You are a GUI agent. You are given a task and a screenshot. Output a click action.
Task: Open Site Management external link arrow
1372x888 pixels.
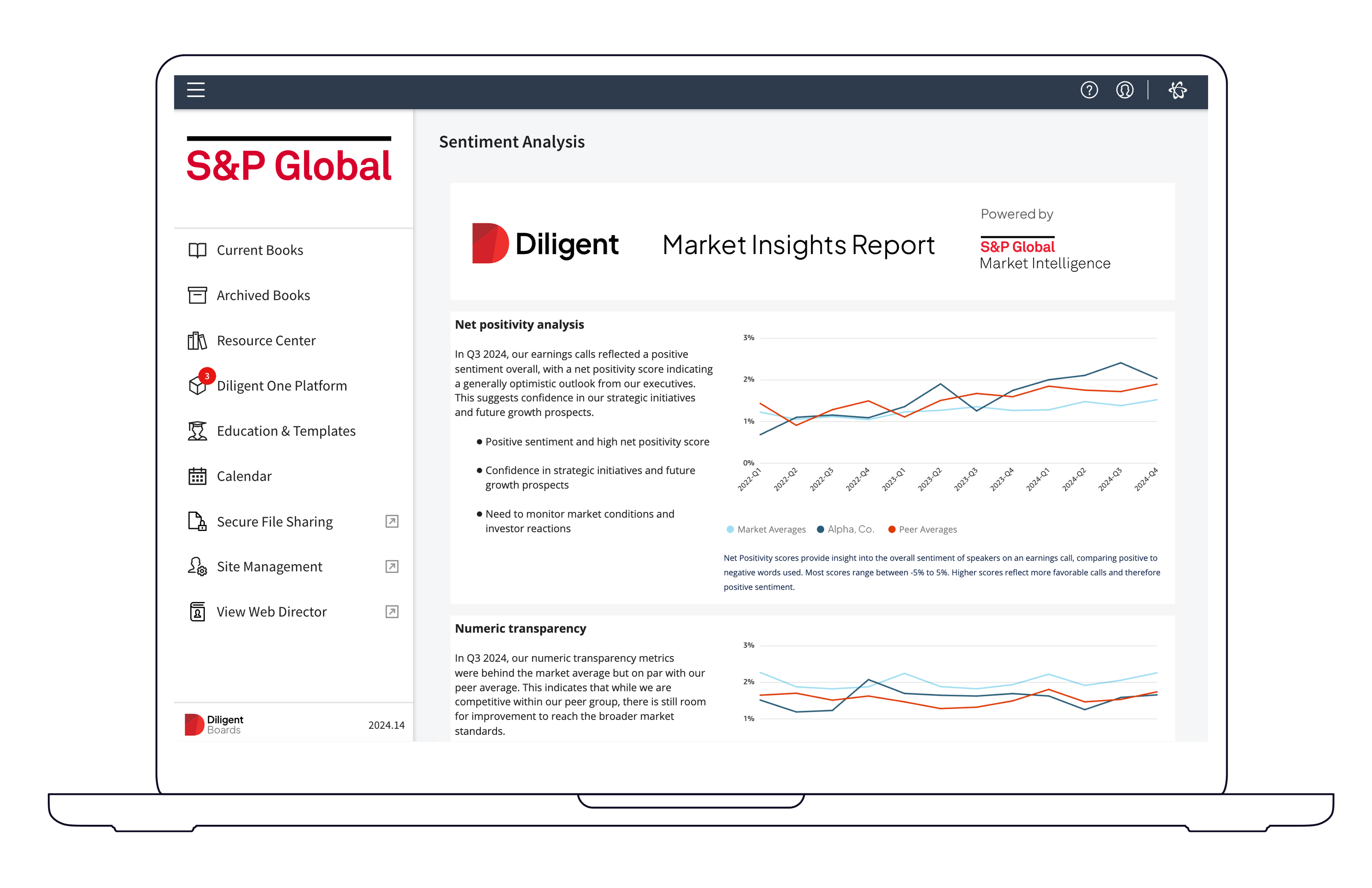coord(392,566)
